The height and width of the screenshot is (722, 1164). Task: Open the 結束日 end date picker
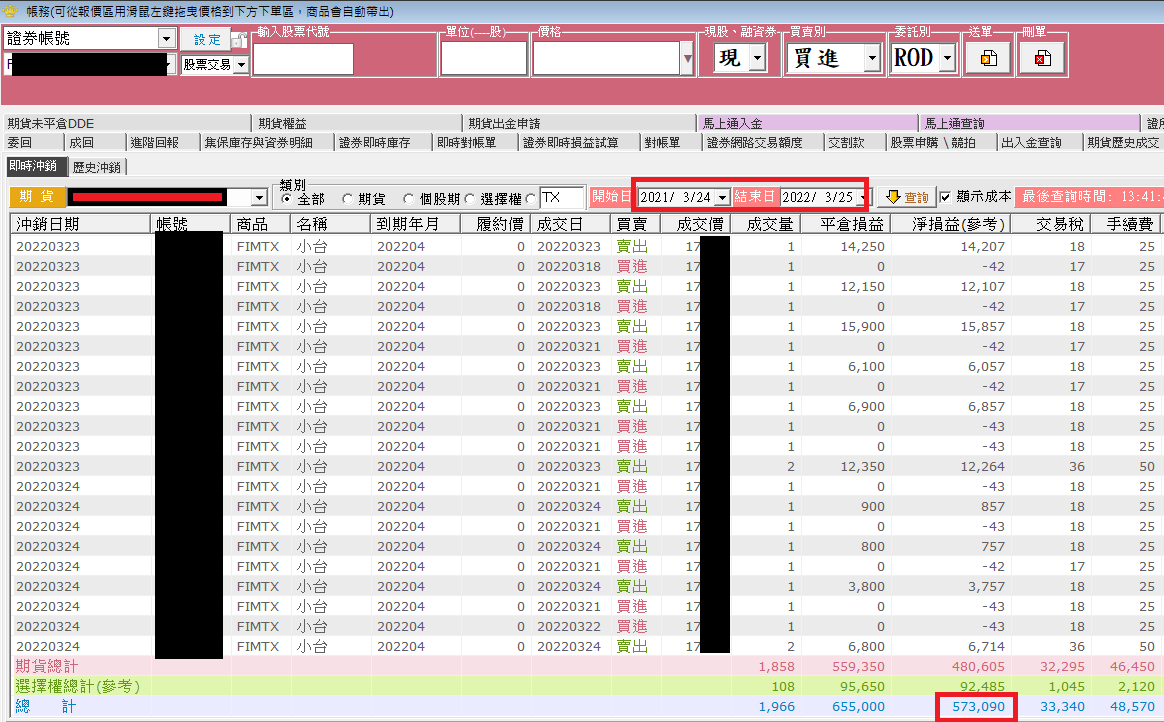tap(862, 197)
